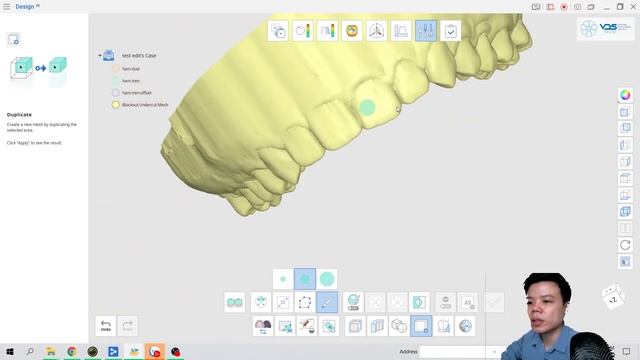Viewport: 640px width, 360px height.
Task: Click the clipboard checkmark complete icon
Action: 451,31
